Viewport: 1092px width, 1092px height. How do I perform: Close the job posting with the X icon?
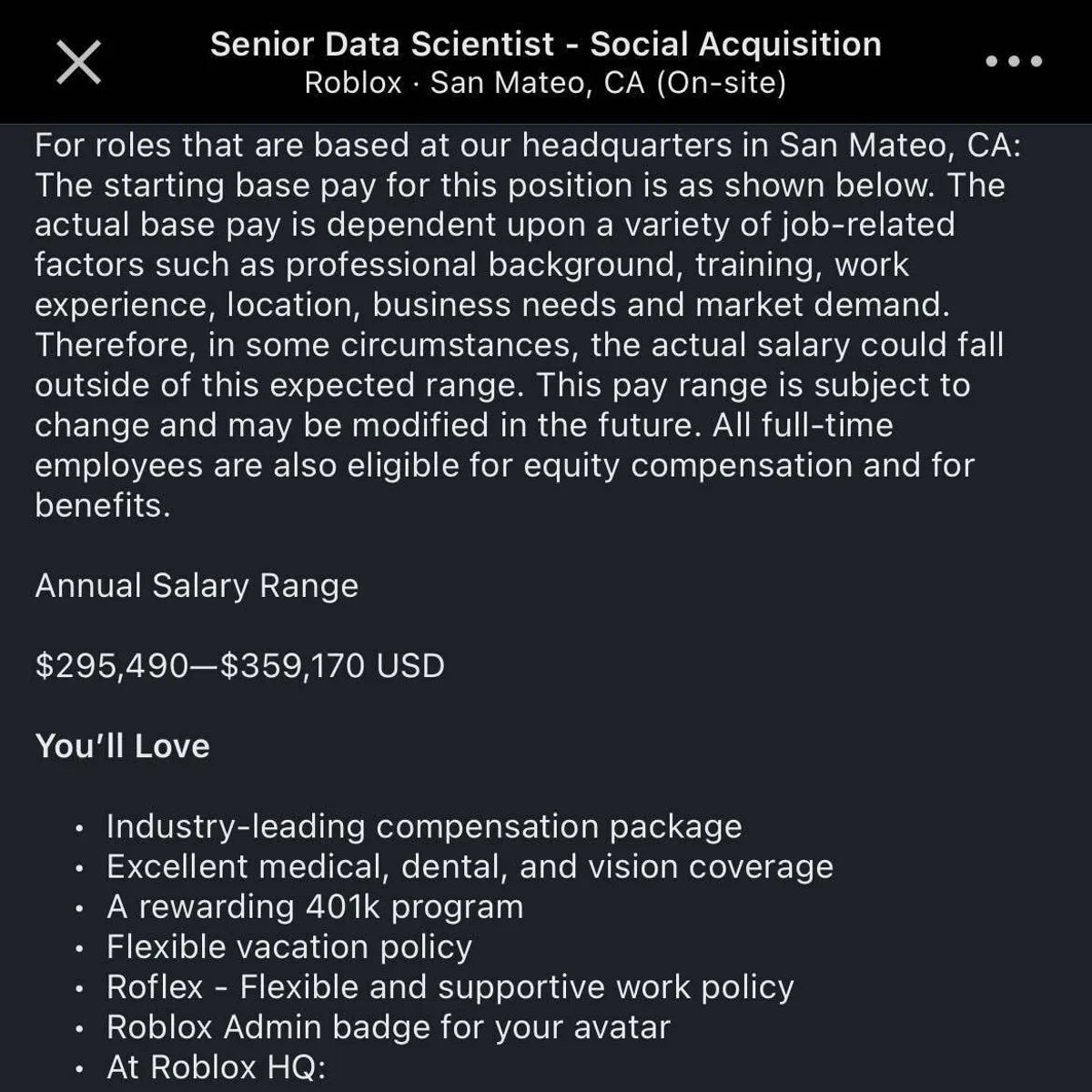click(79, 63)
